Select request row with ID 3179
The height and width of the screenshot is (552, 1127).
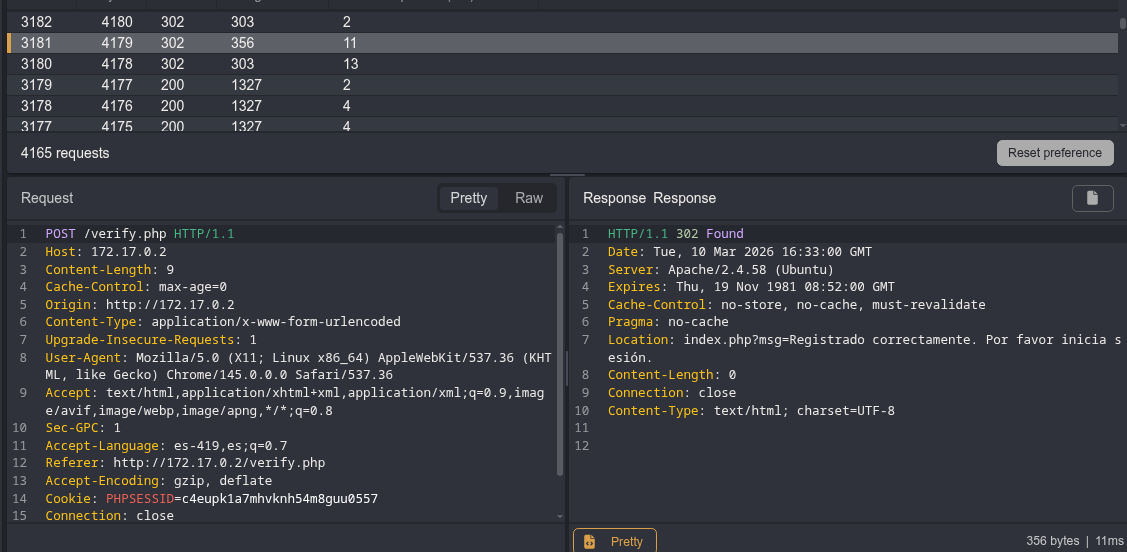click(37, 85)
